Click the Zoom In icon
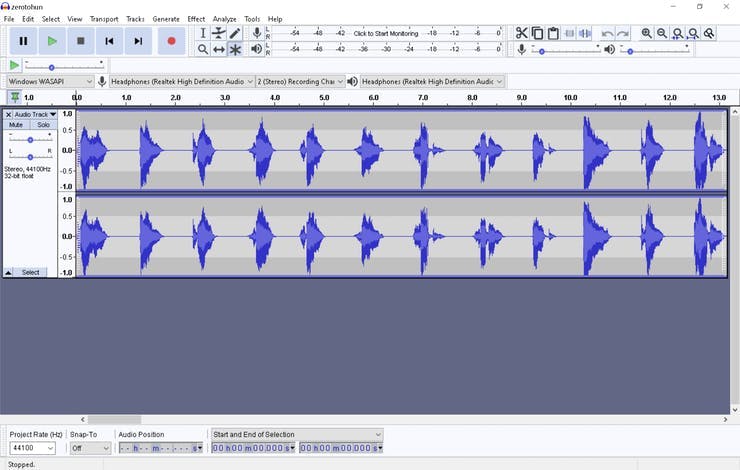This screenshot has width=740, height=470. [646, 33]
